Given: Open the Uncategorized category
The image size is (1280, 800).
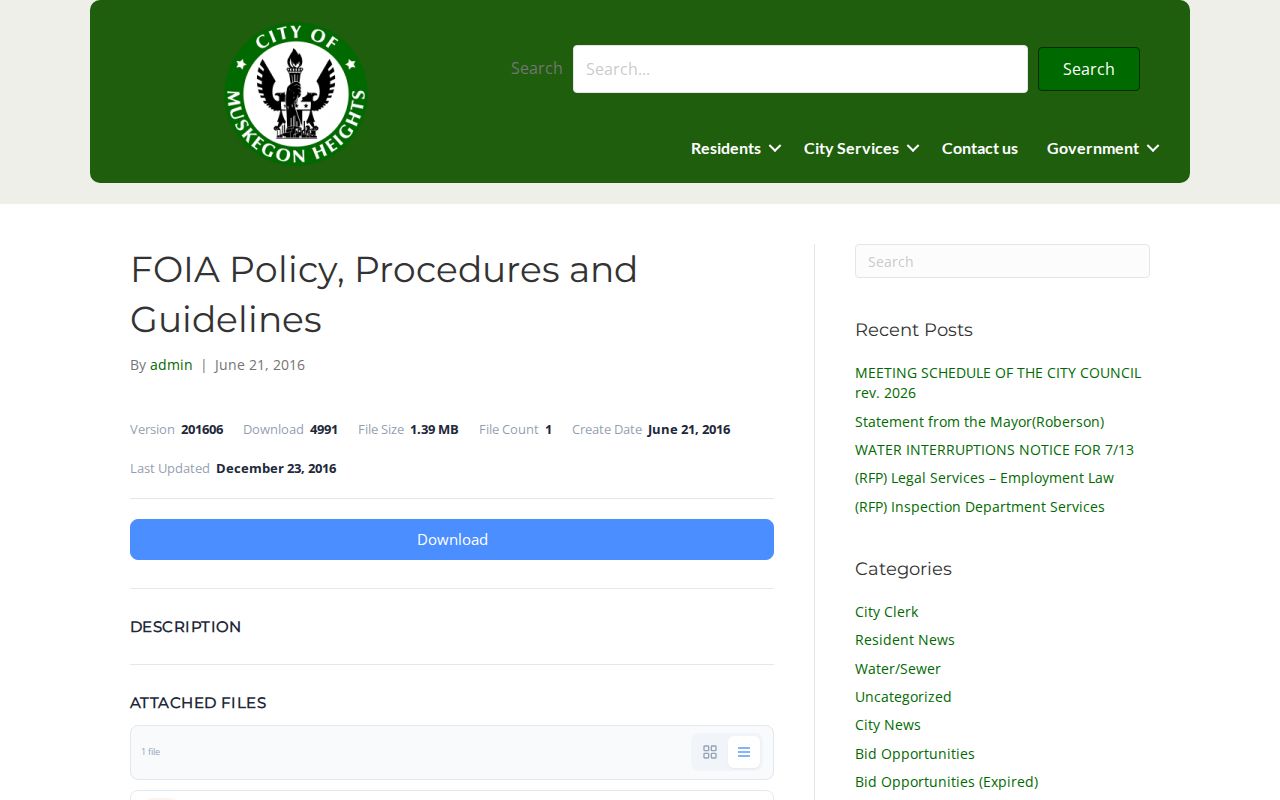Looking at the screenshot, I should point(903,697).
